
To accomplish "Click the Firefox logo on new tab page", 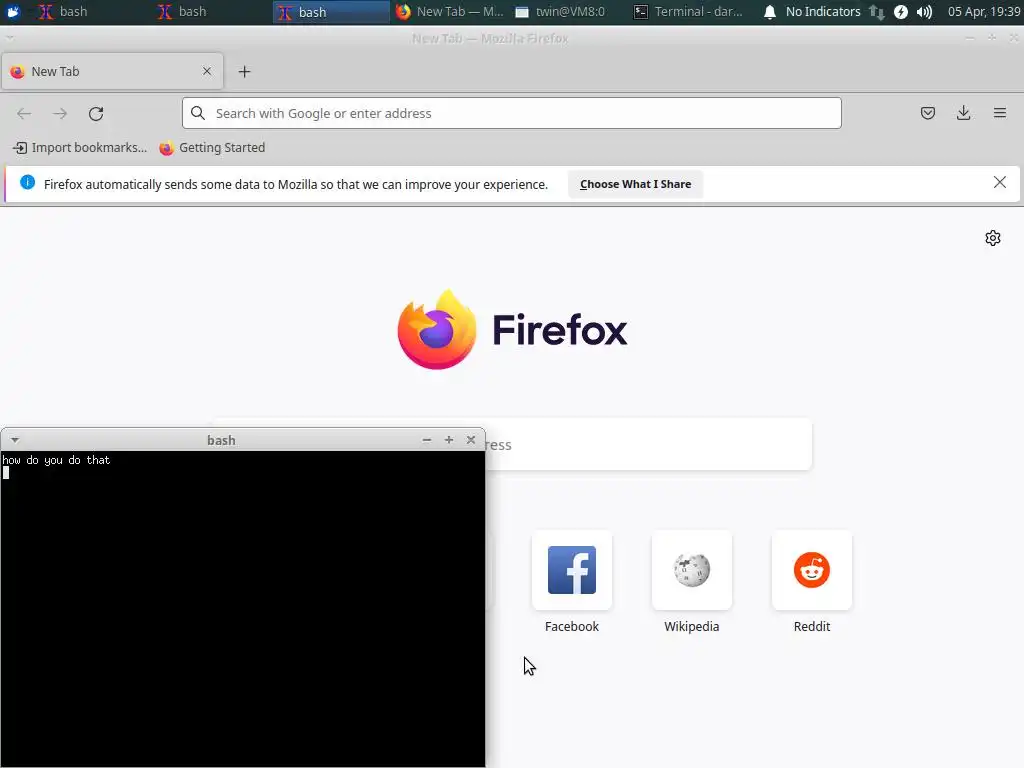I will click(512, 330).
